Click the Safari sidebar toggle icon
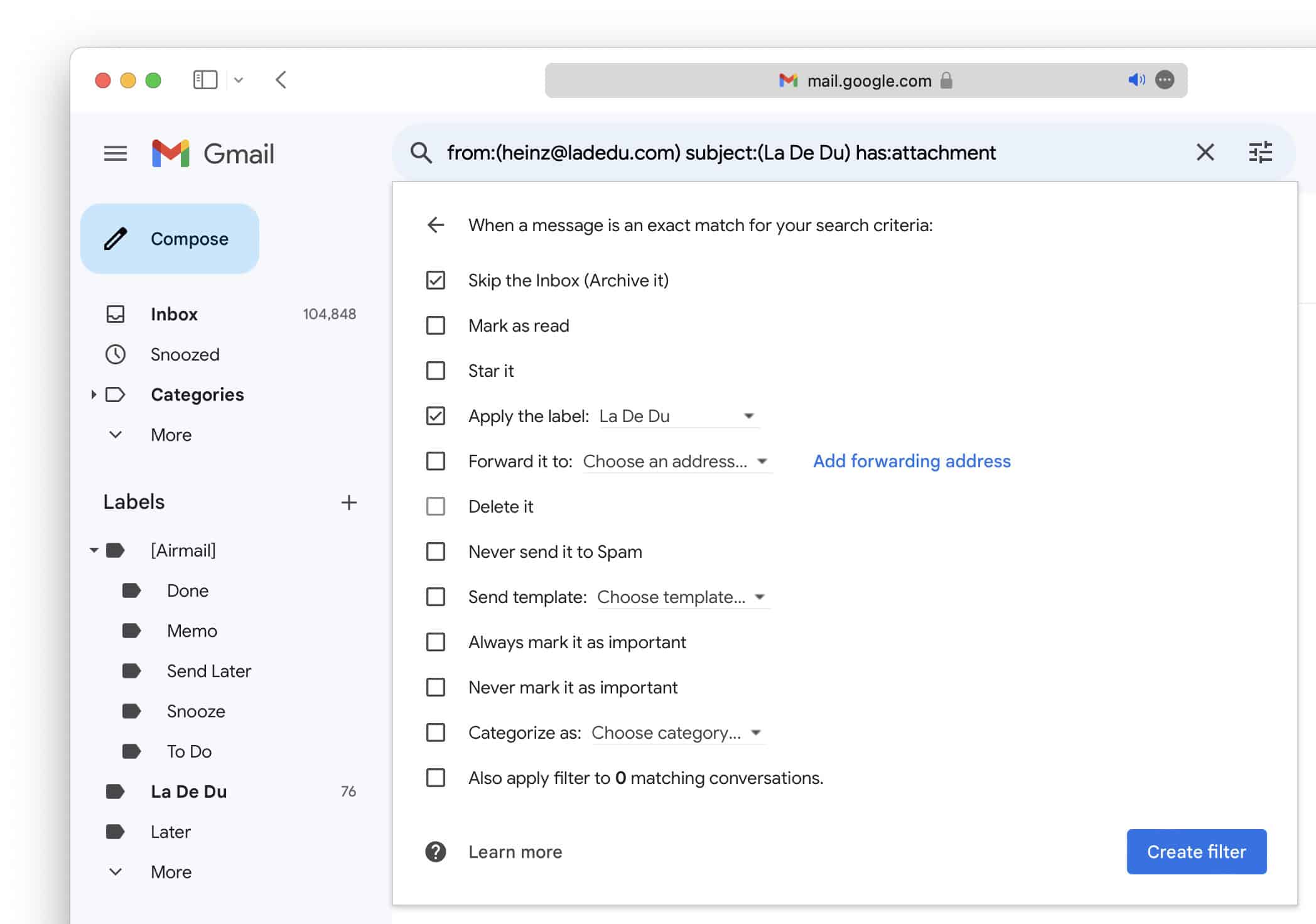 click(x=205, y=80)
